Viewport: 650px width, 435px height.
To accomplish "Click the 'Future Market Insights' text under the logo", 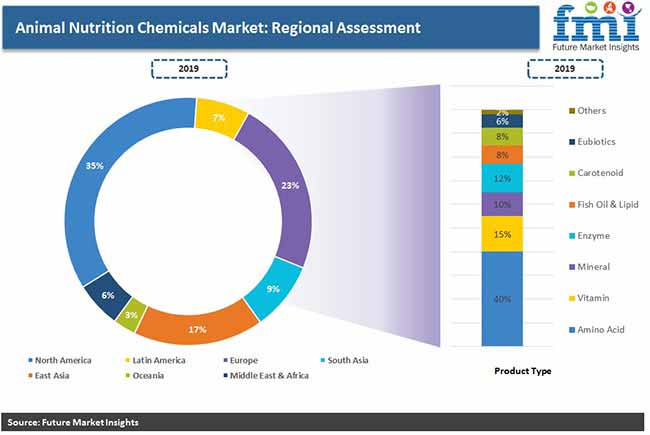I will [596, 47].
